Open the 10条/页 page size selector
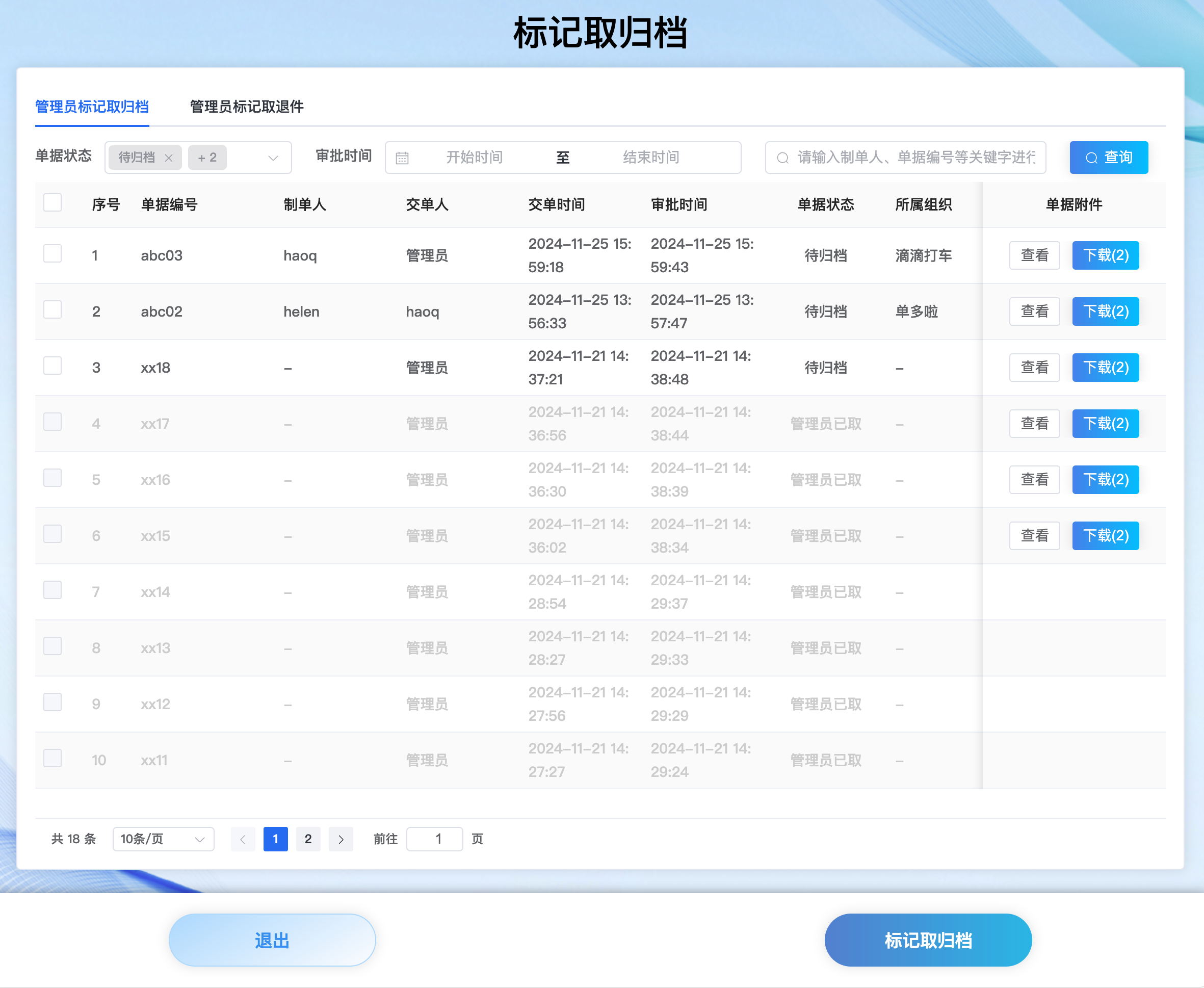 (163, 840)
